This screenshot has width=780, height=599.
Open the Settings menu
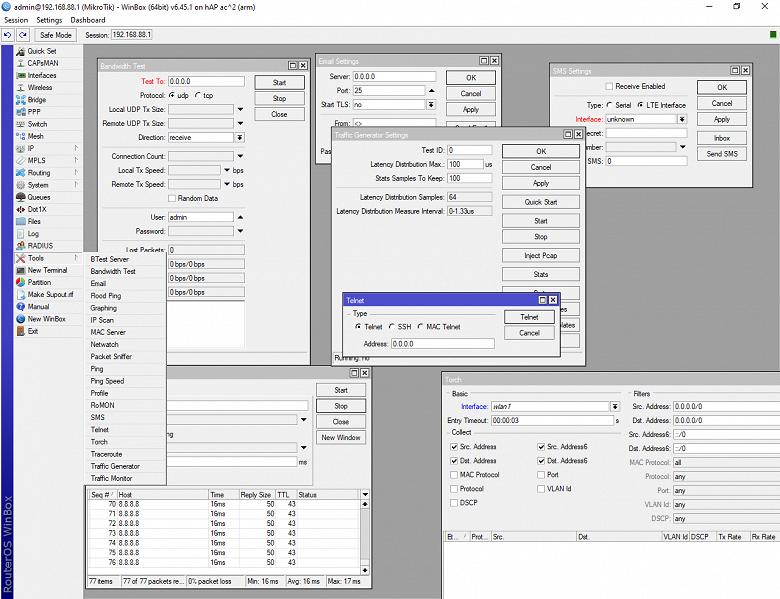[48, 20]
